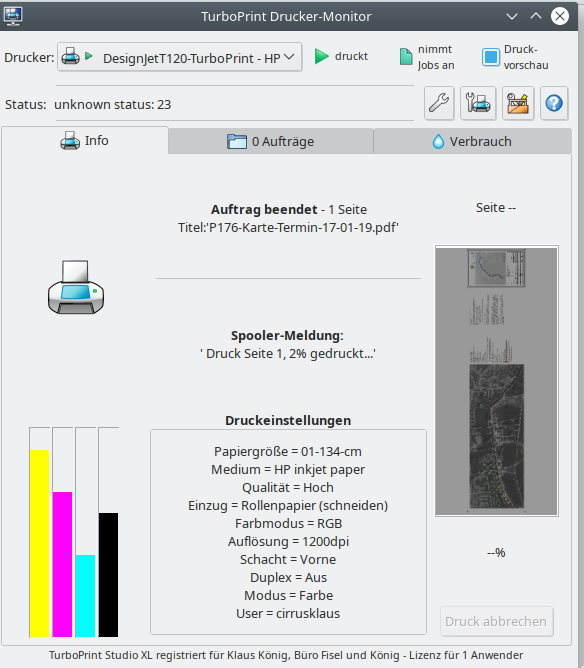Screen dimensions: 584x668
Task: Click the 'Auftrag beendet - 1 Seite' line
Action: coord(289,209)
